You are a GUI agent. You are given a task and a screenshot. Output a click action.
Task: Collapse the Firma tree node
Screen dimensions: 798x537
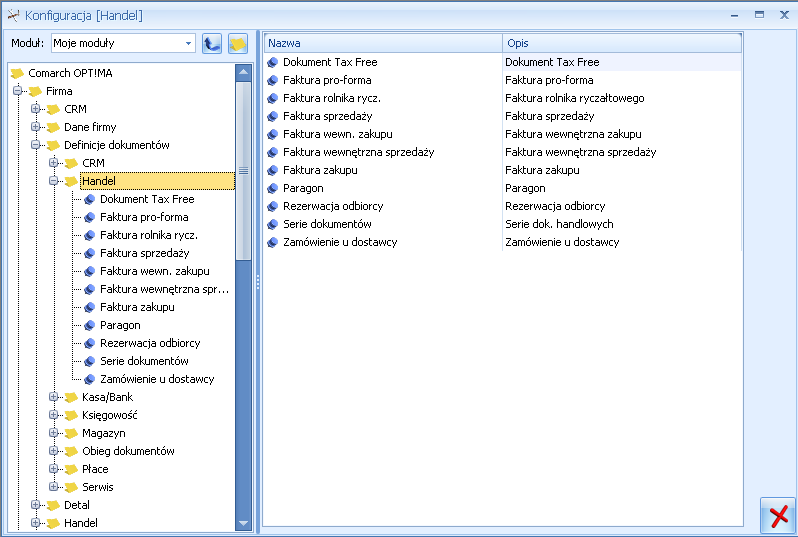(18, 91)
